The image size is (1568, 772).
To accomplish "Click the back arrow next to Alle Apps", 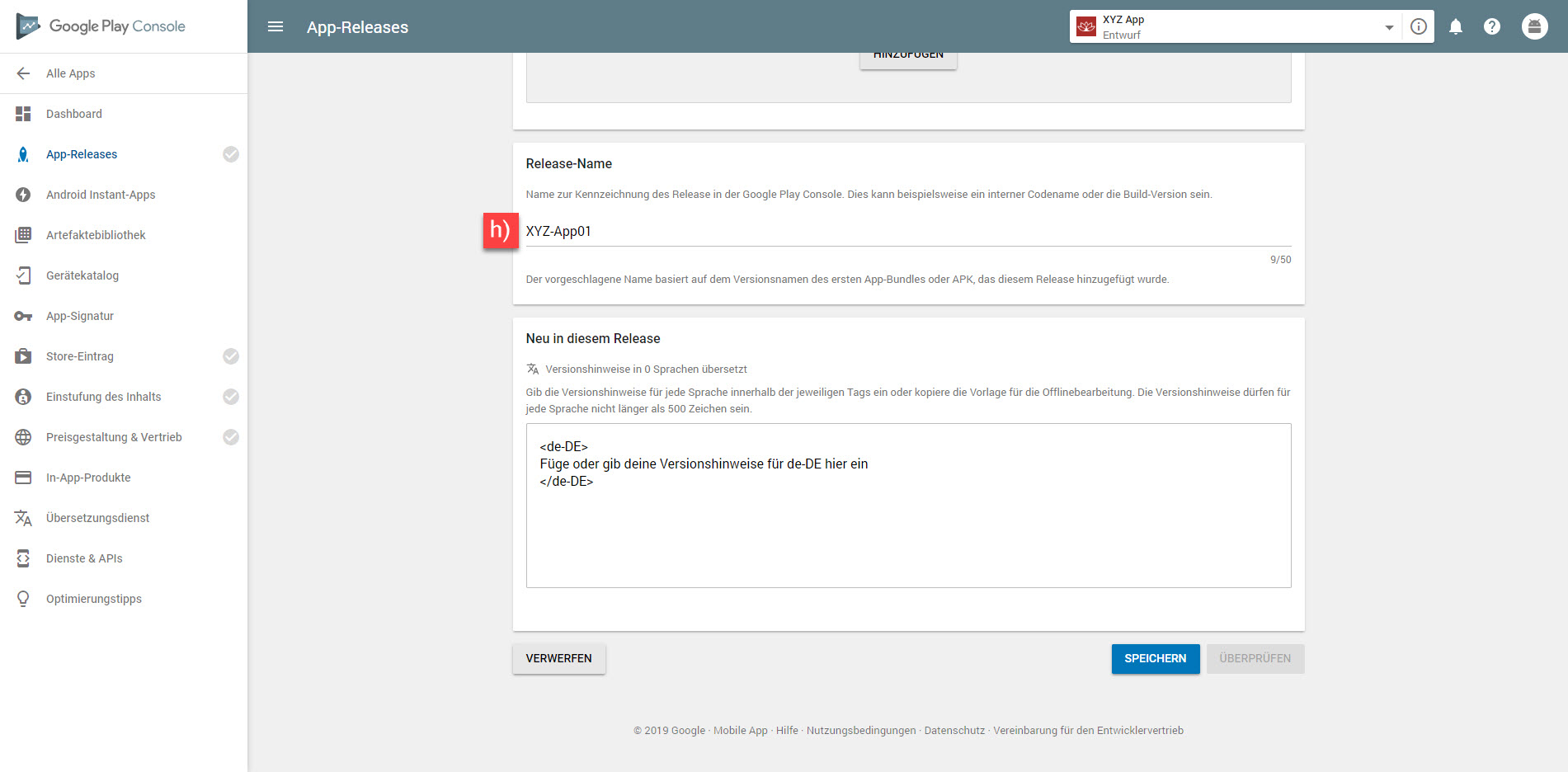I will 23,73.
